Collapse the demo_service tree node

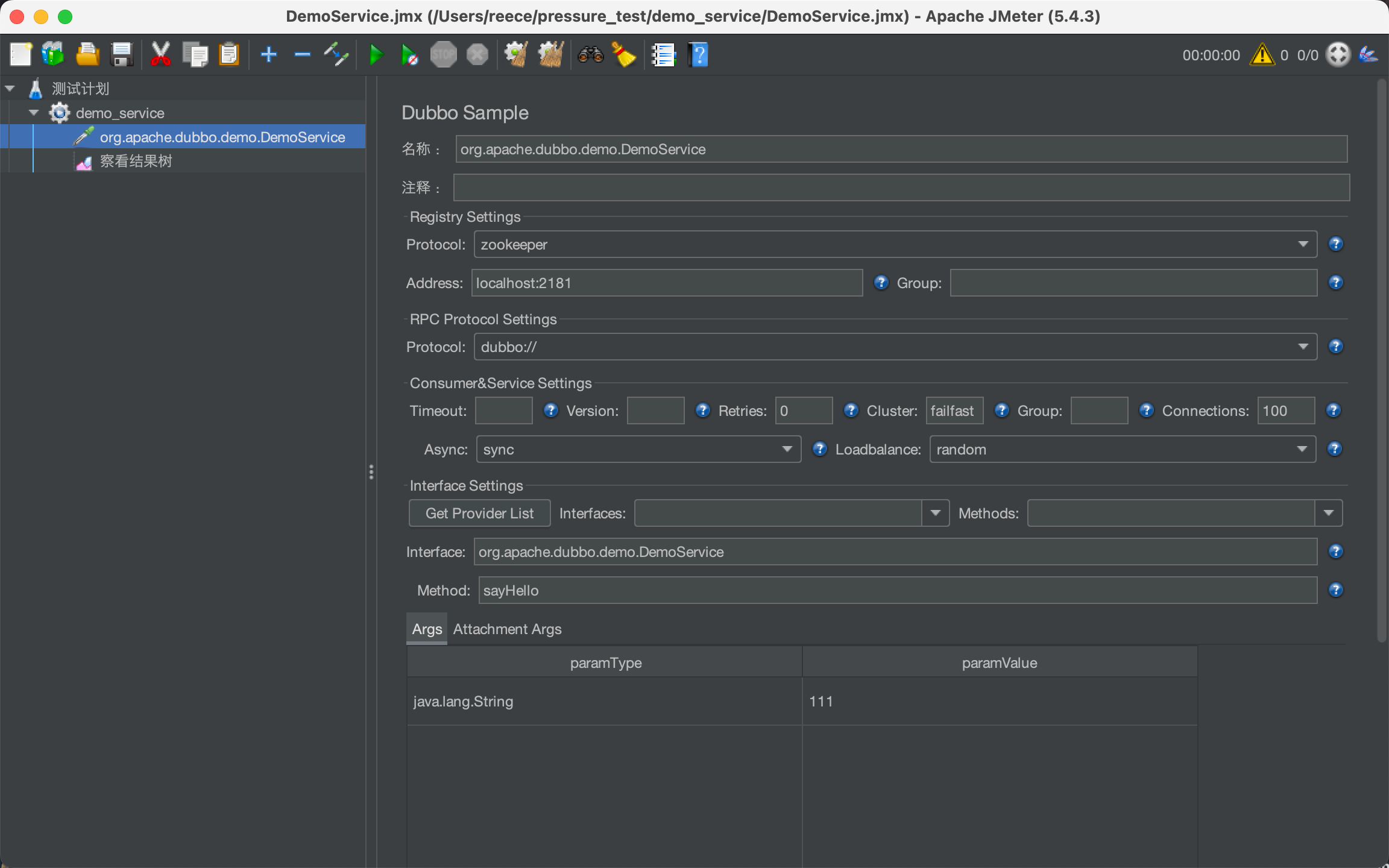coord(34,113)
